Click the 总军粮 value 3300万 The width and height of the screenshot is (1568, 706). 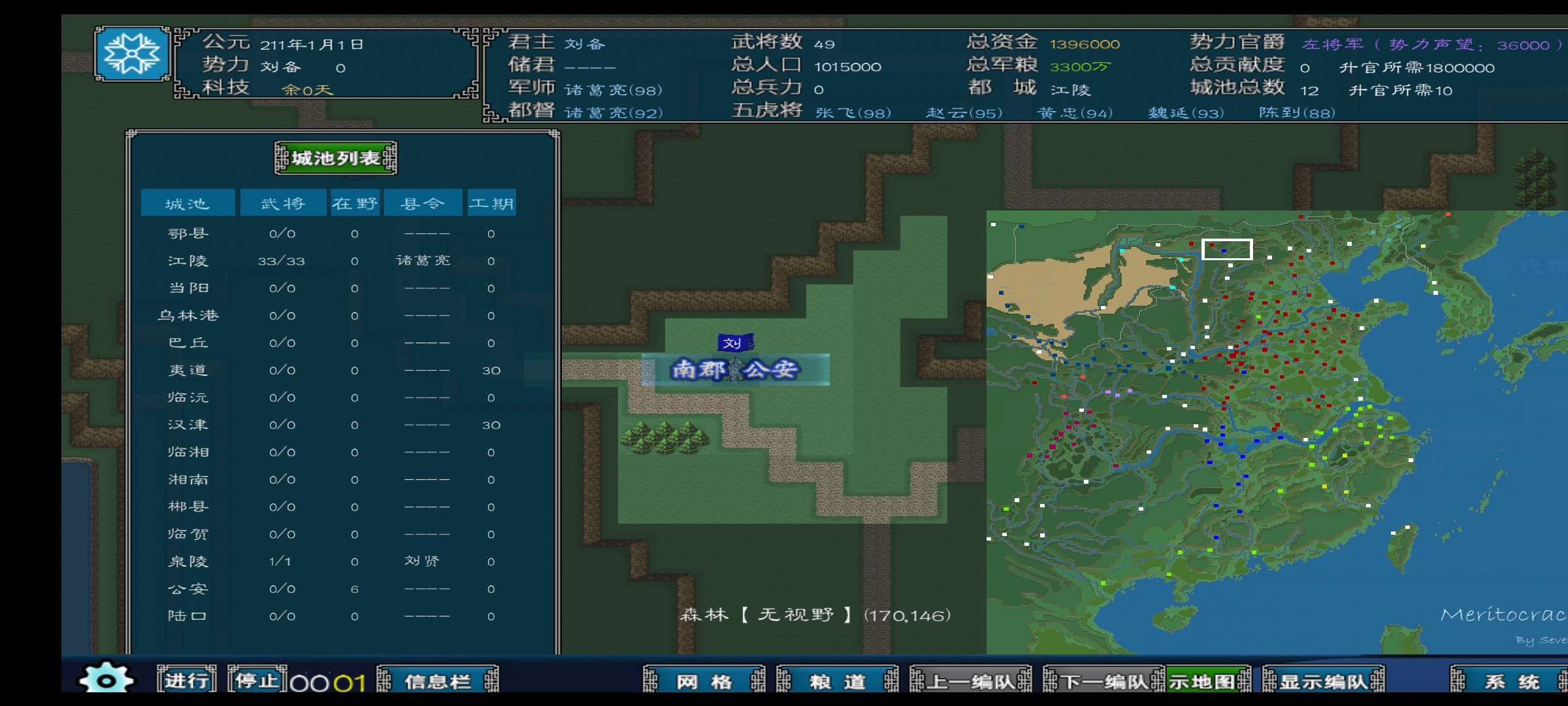coord(1080,67)
